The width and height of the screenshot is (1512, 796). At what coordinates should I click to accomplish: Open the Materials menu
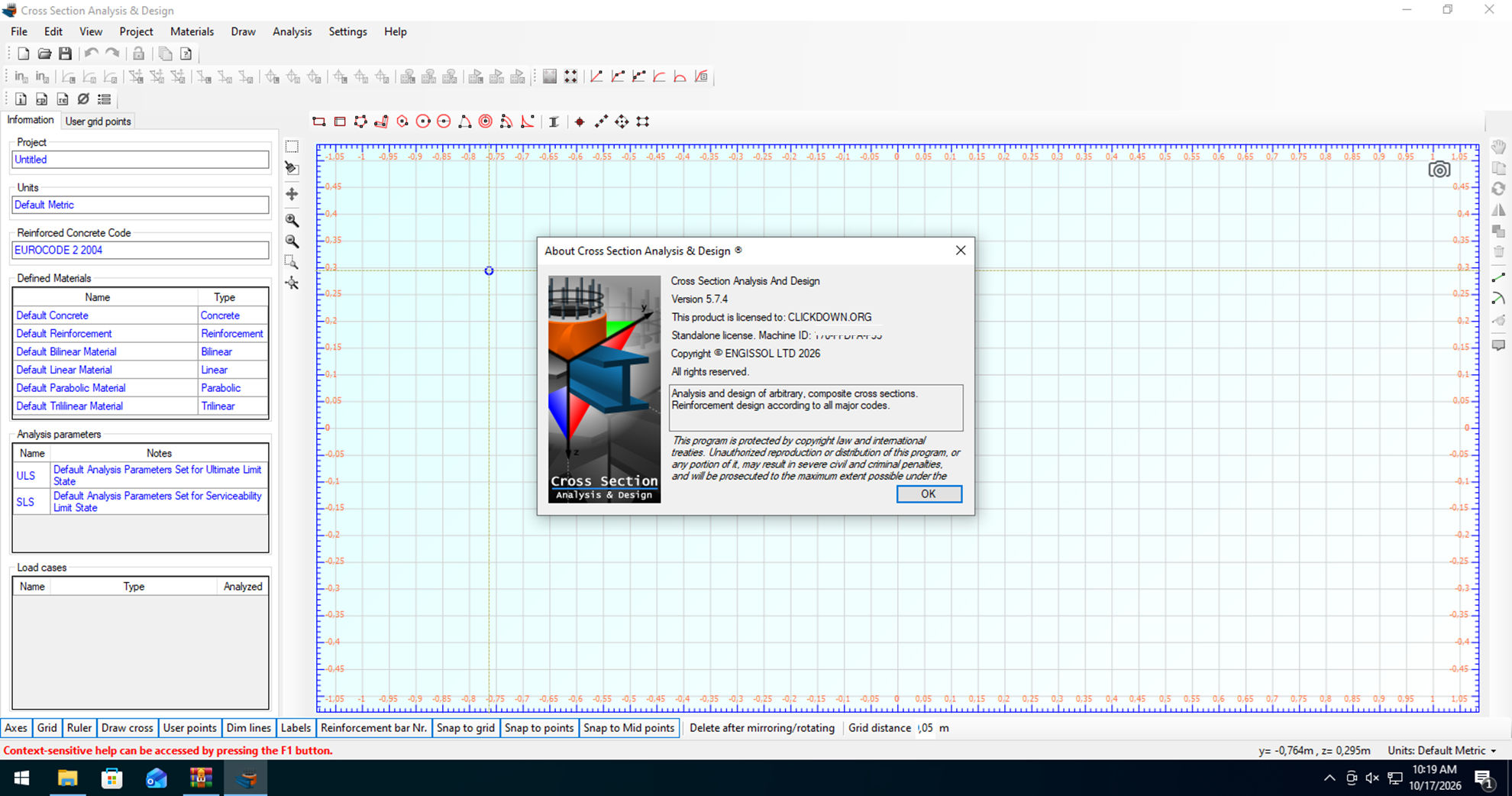tap(192, 31)
